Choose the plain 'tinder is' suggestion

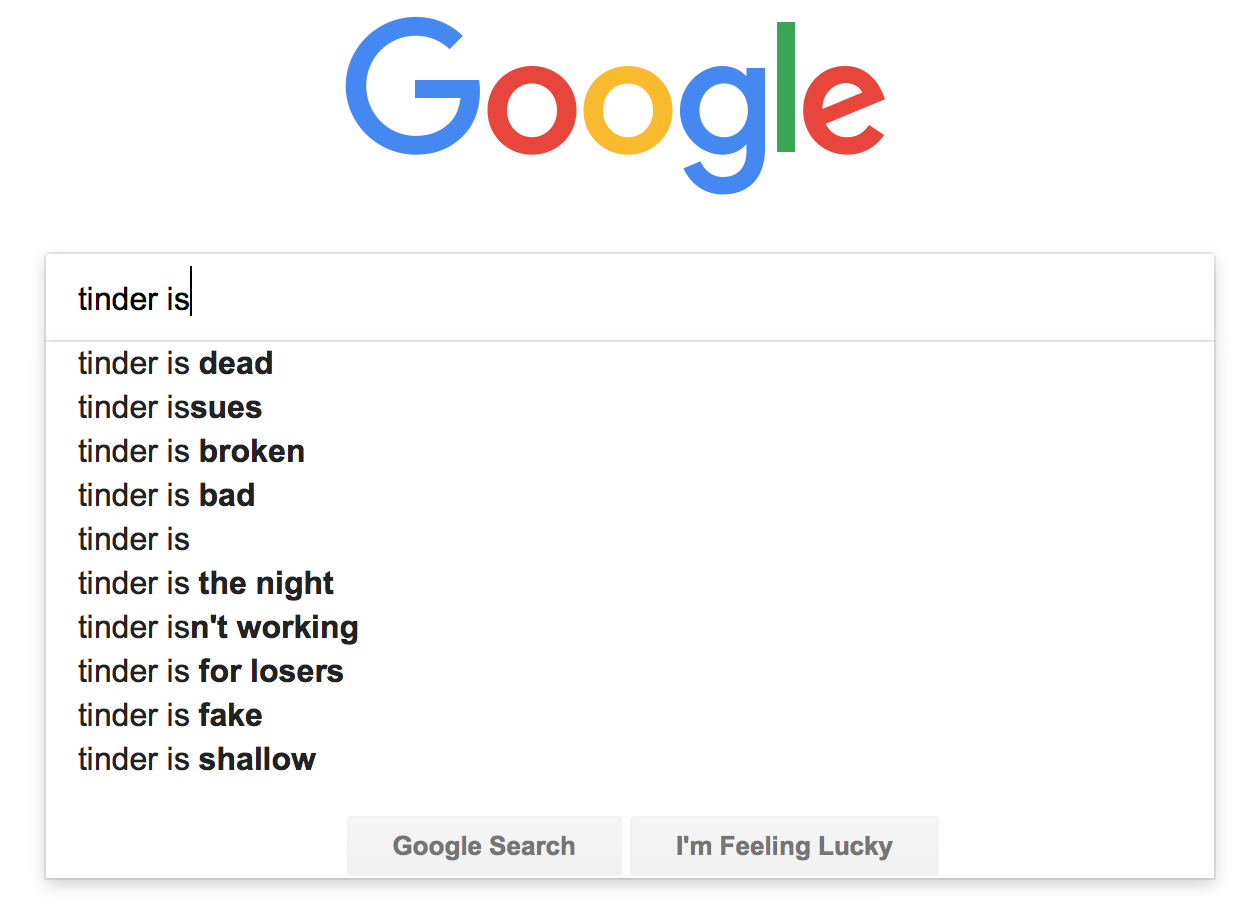coord(134,539)
